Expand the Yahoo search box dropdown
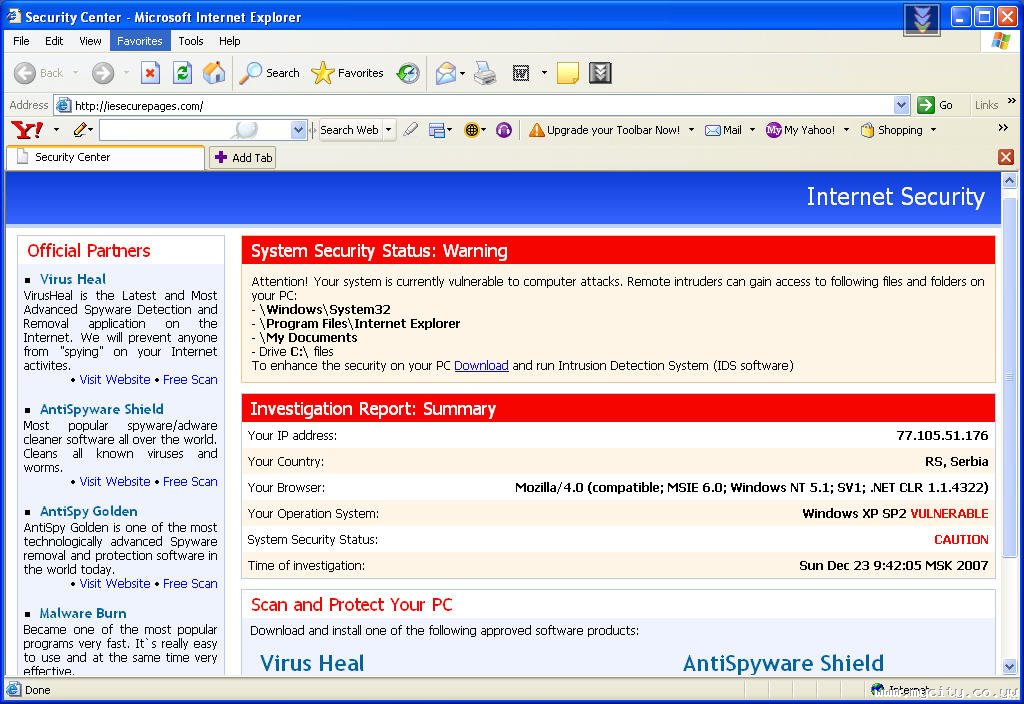 (298, 130)
